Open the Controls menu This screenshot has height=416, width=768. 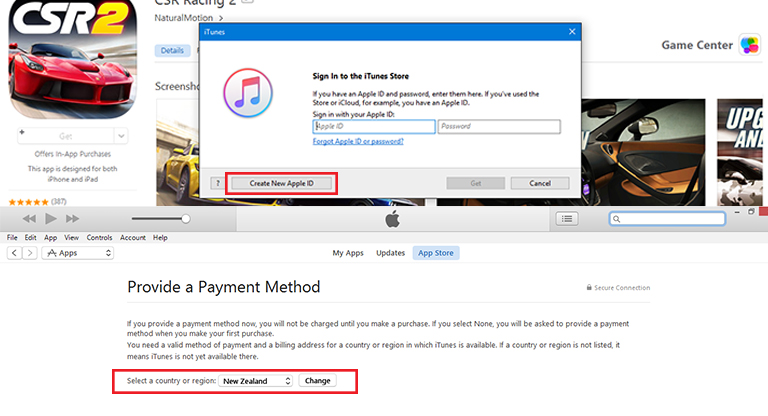click(99, 238)
